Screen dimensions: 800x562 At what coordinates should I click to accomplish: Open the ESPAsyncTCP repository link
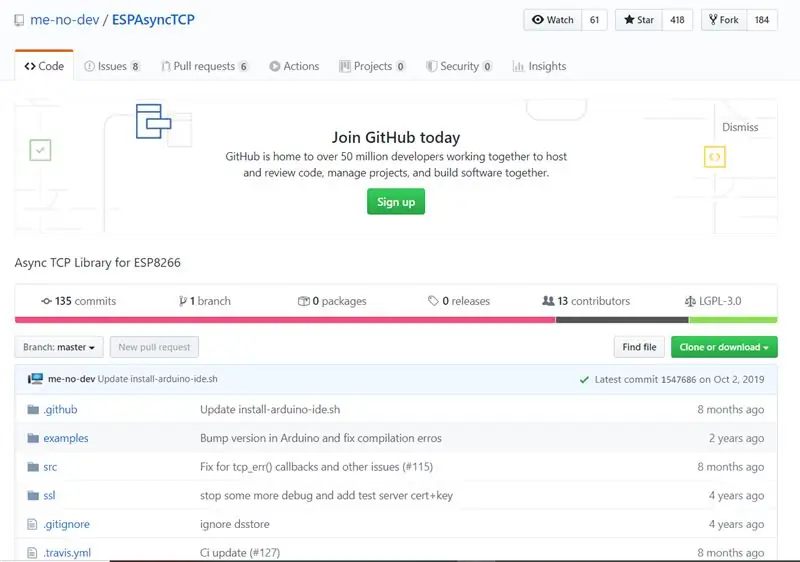point(153,20)
